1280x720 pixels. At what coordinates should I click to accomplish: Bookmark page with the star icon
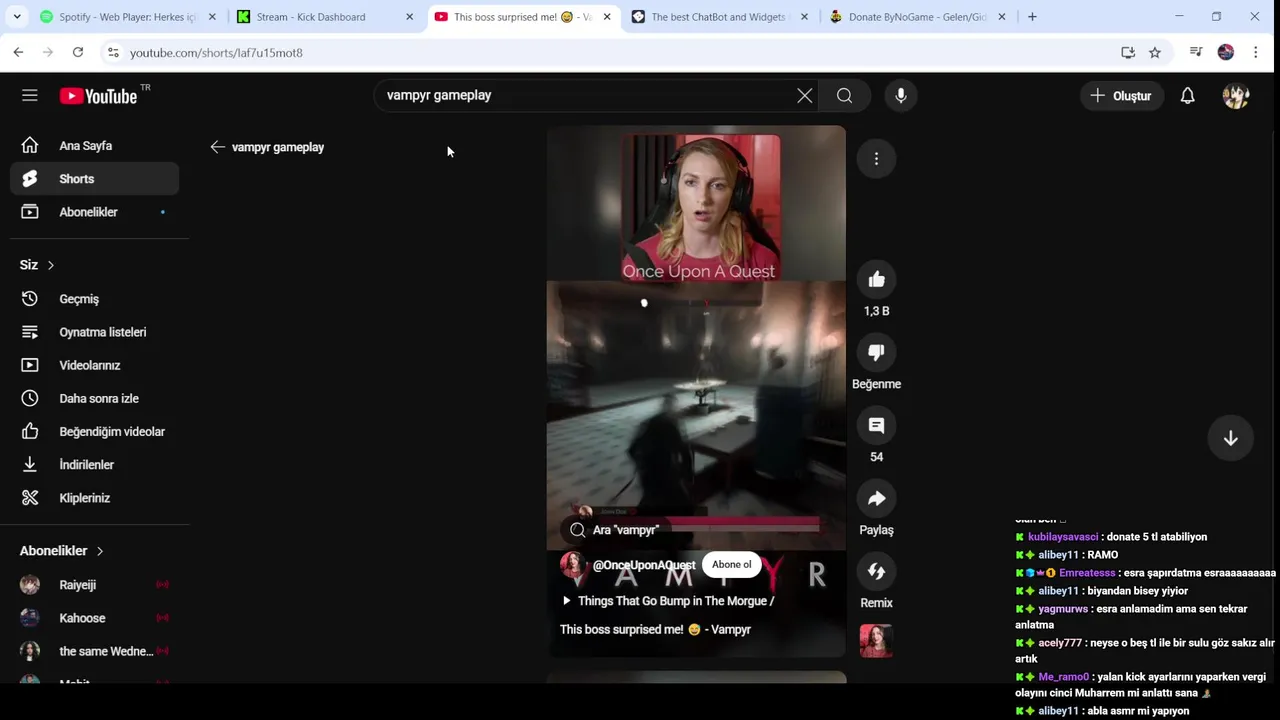1155,52
